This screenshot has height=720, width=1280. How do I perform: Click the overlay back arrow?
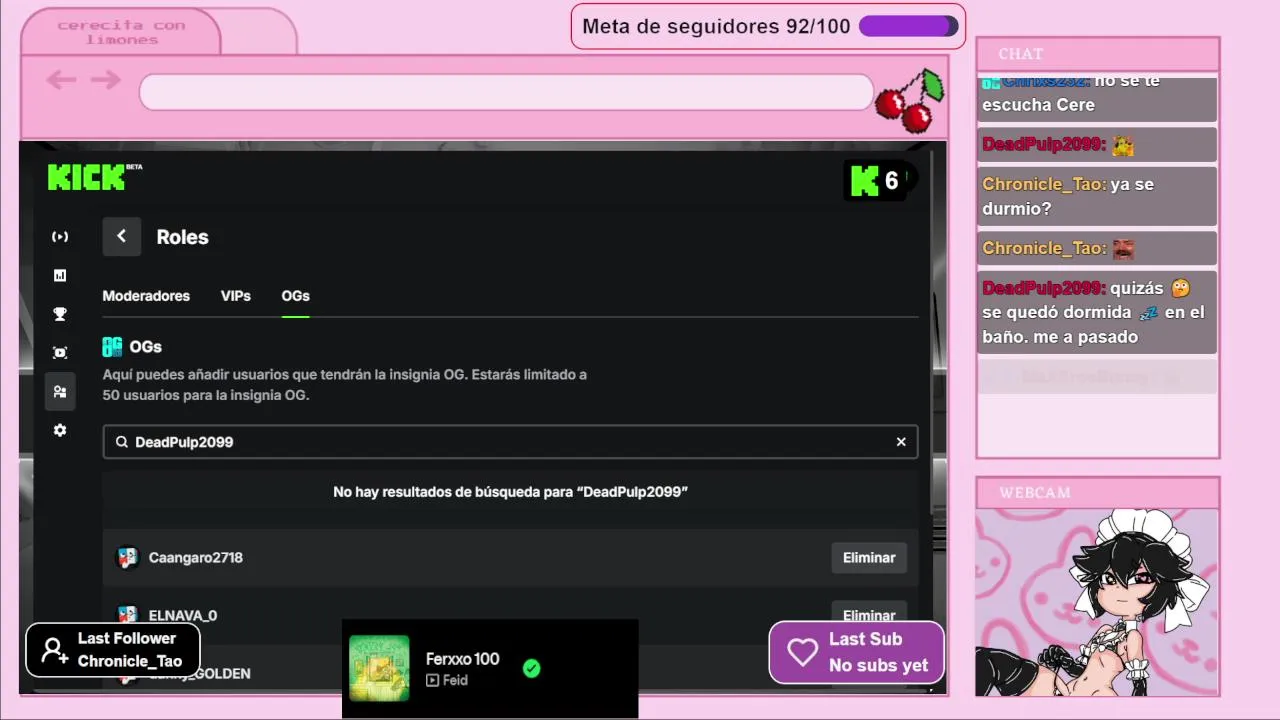(61, 80)
